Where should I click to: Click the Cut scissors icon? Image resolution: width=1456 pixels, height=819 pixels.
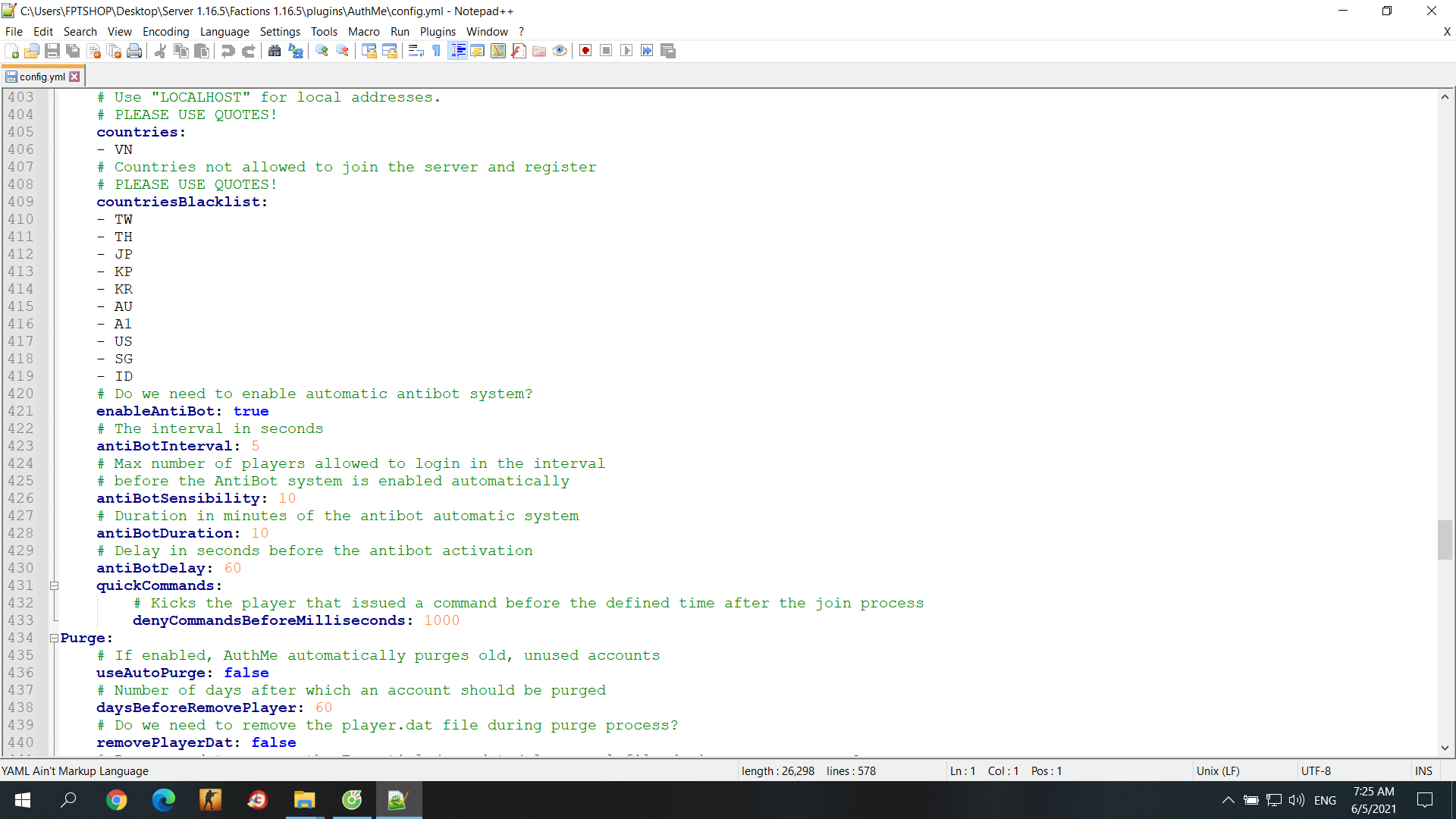coord(160,51)
